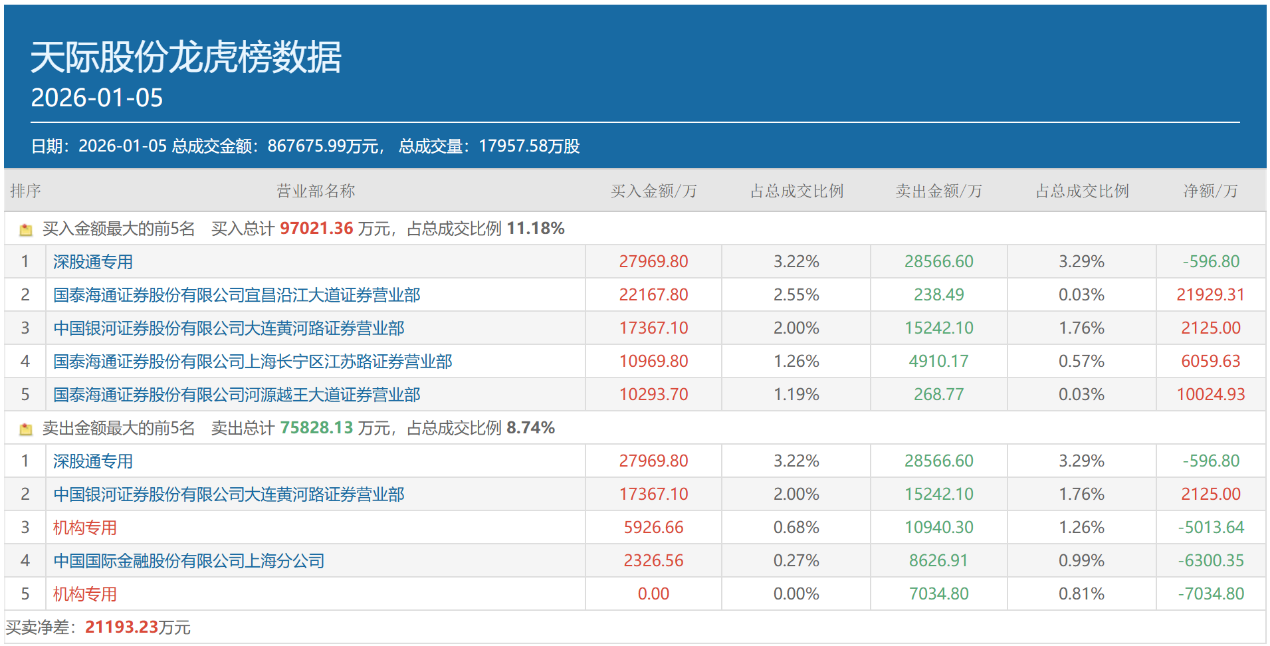This screenshot has height=646, width=1270.
Task: Click the icon beside 卖出金额最大的前5名
Action: 27,429
